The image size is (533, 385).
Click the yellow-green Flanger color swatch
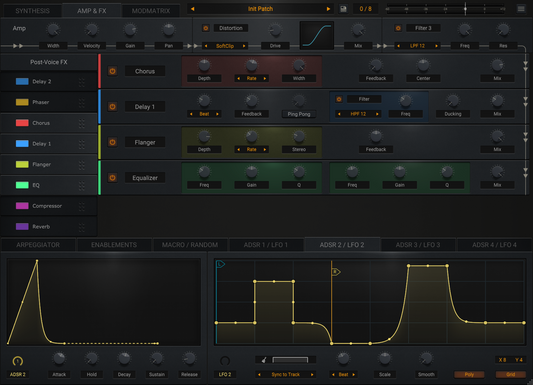(x=22, y=164)
